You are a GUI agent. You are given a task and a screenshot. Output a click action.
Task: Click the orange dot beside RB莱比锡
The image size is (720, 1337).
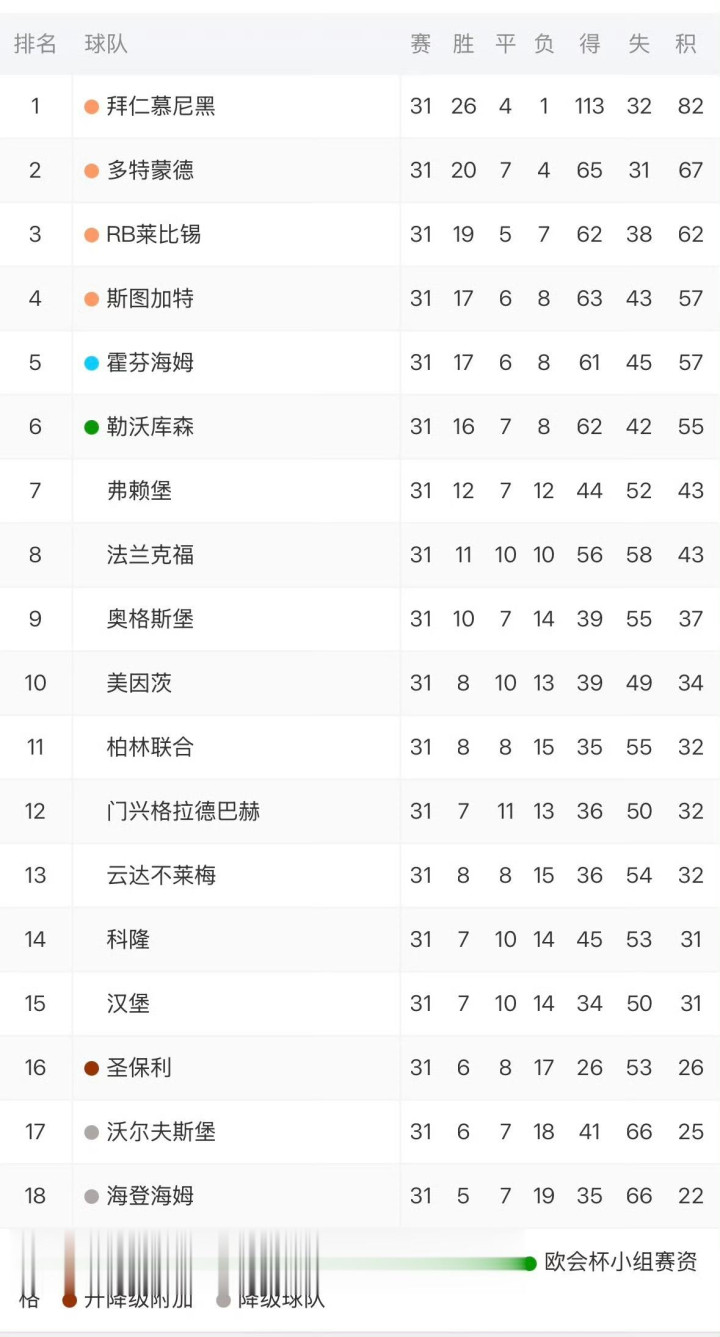coord(91,235)
